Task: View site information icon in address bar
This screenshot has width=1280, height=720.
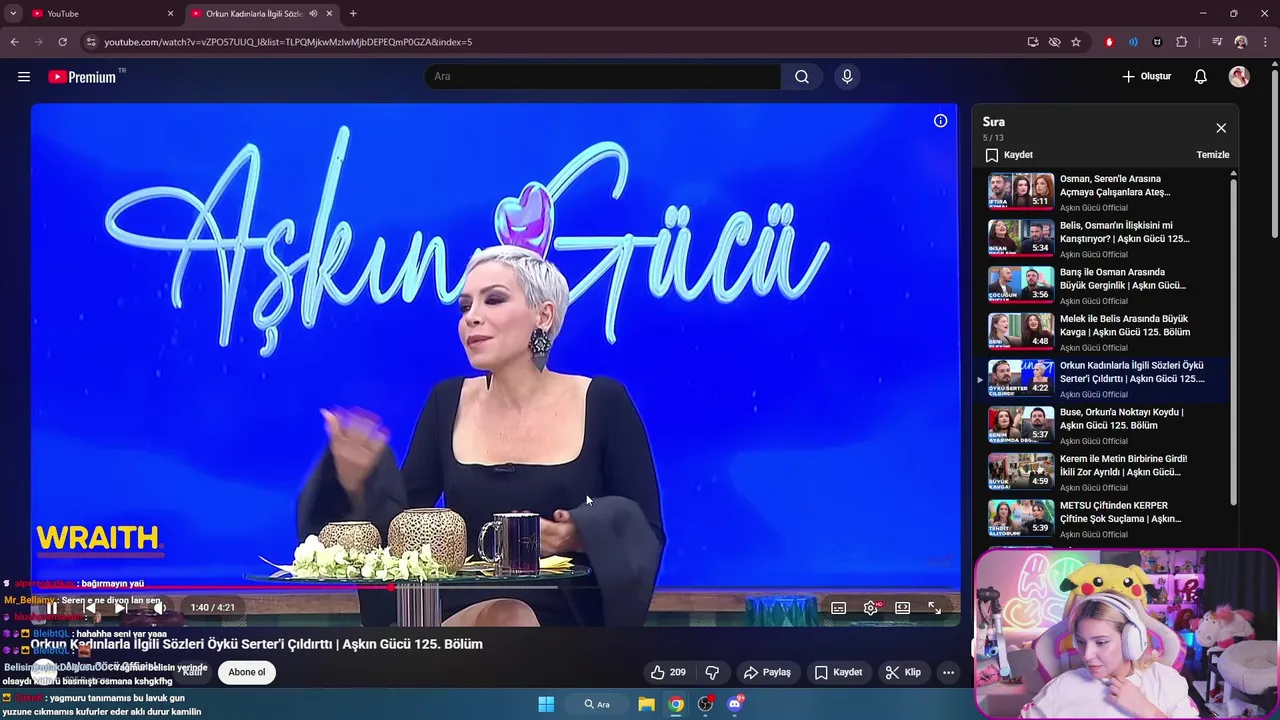Action: click(x=91, y=42)
